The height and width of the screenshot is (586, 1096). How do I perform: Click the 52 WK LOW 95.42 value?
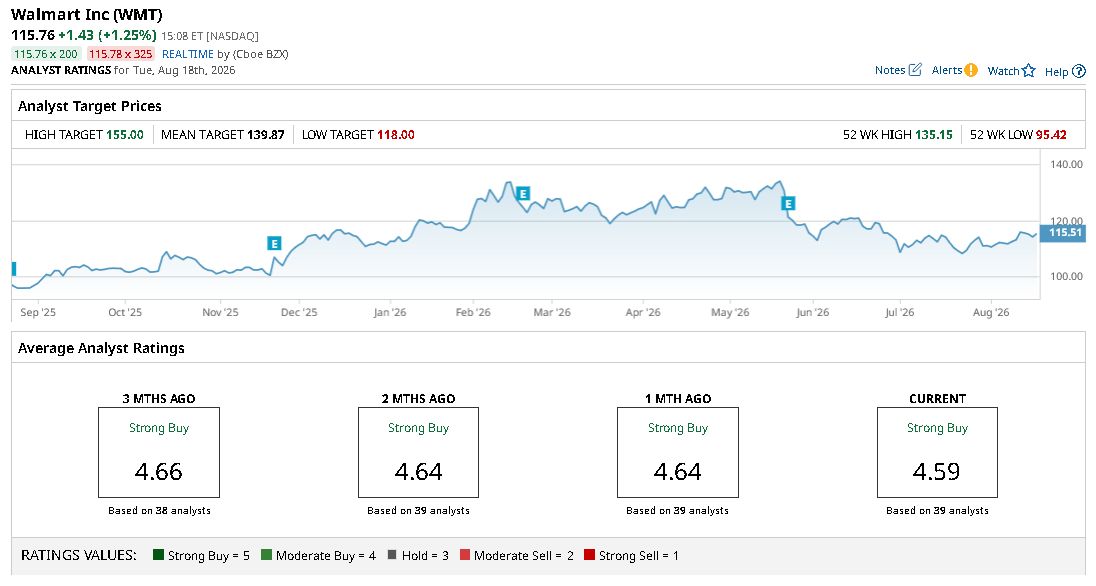coord(1051,135)
